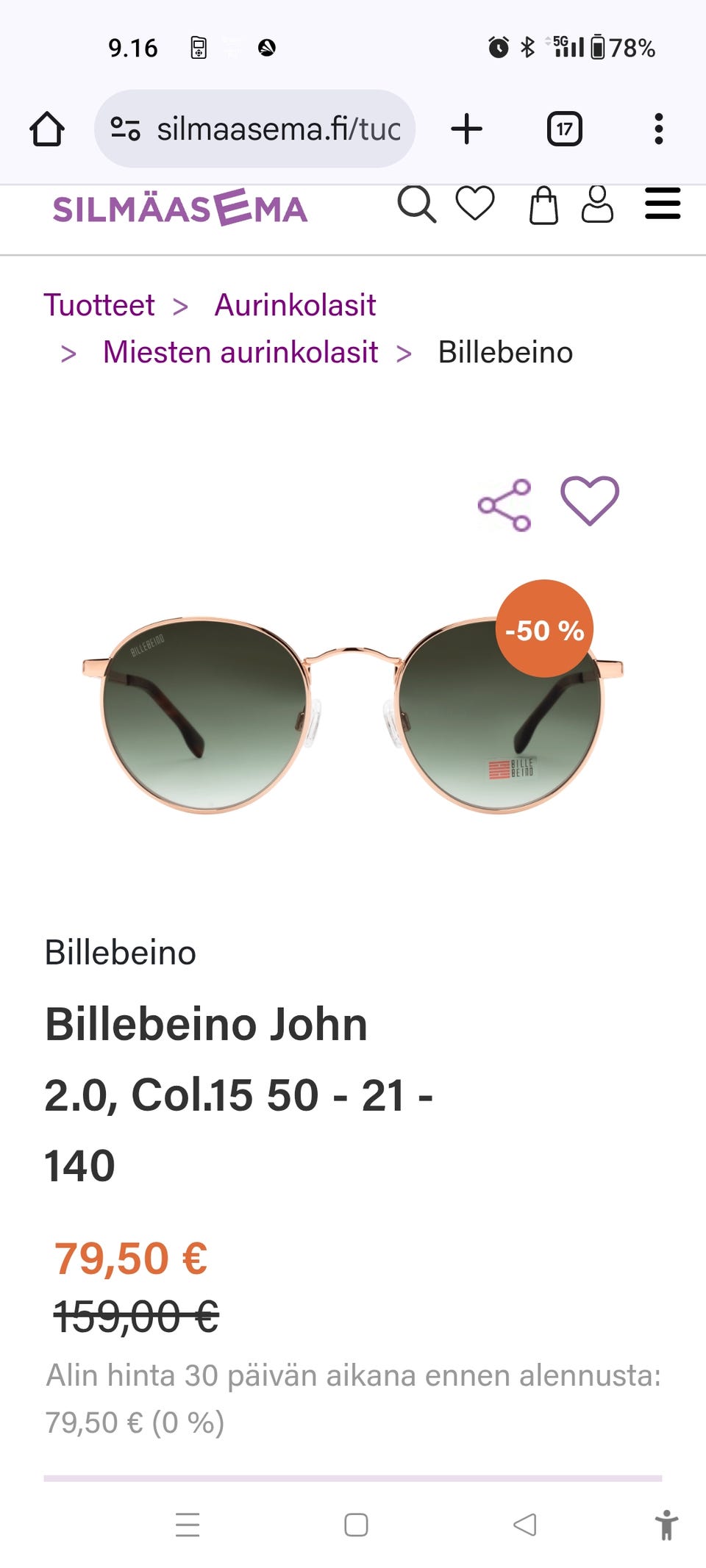Tap the Android back navigation triangle

[x=525, y=1525]
